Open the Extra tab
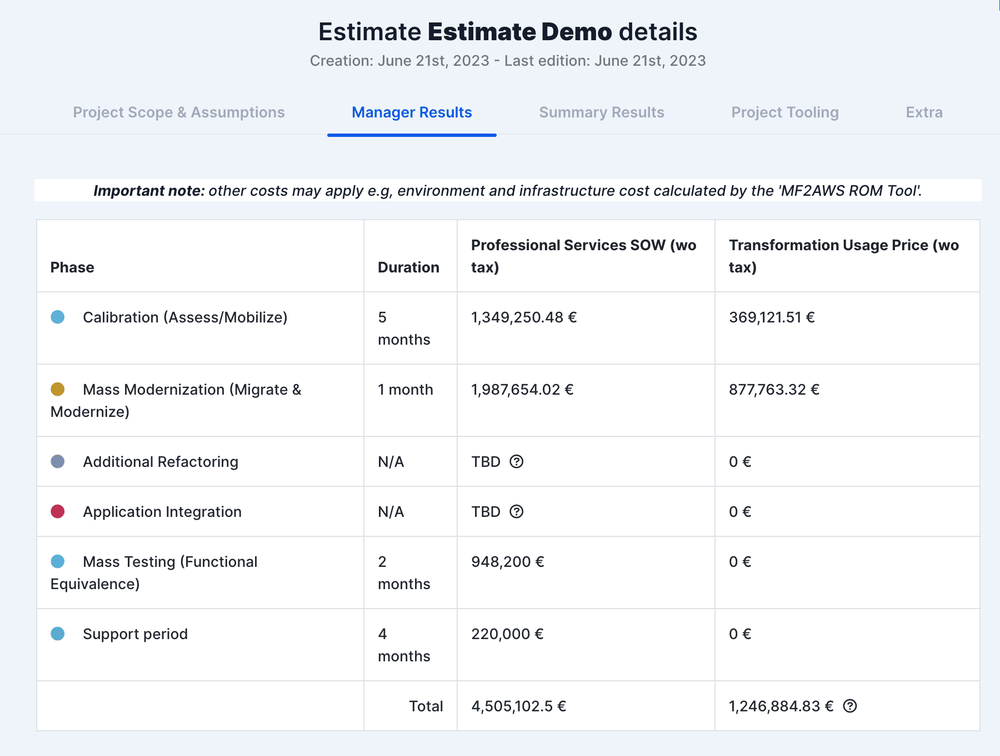Screen dimensions: 1000x756 point(923,112)
